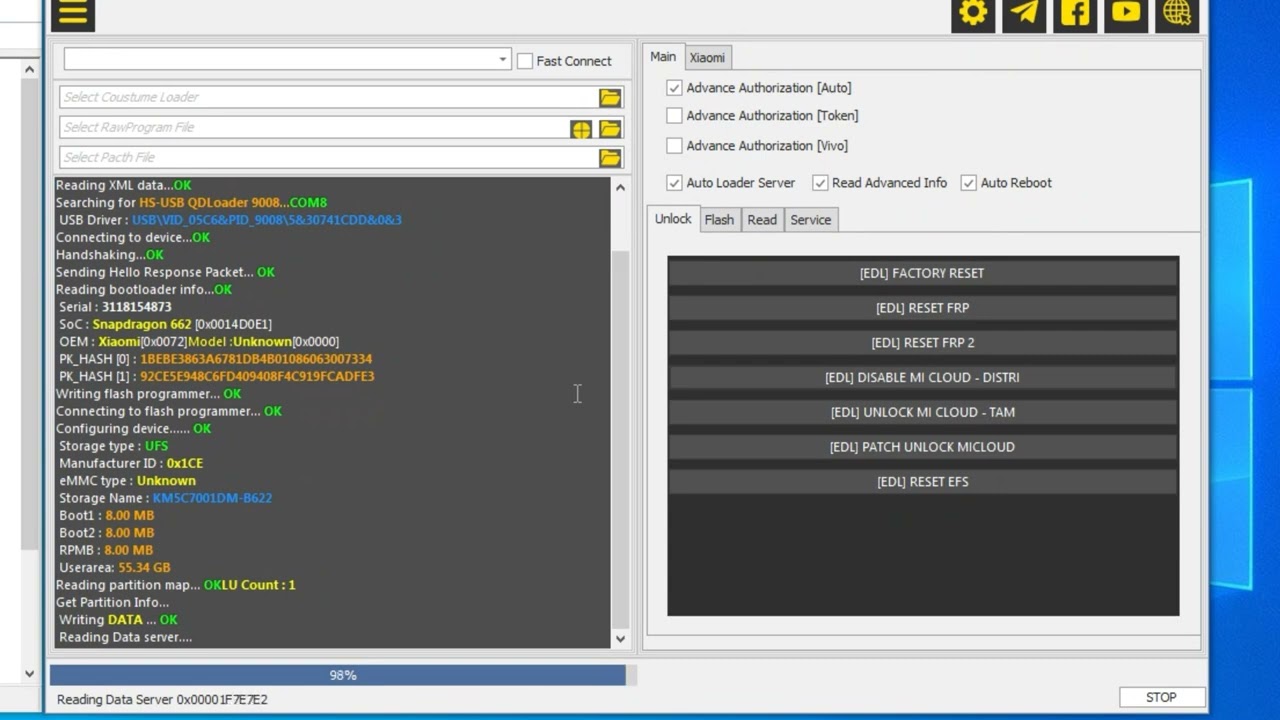Browse folder for Pacth file
The width and height of the screenshot is (1280, 720).
click(x=610, y=158)
